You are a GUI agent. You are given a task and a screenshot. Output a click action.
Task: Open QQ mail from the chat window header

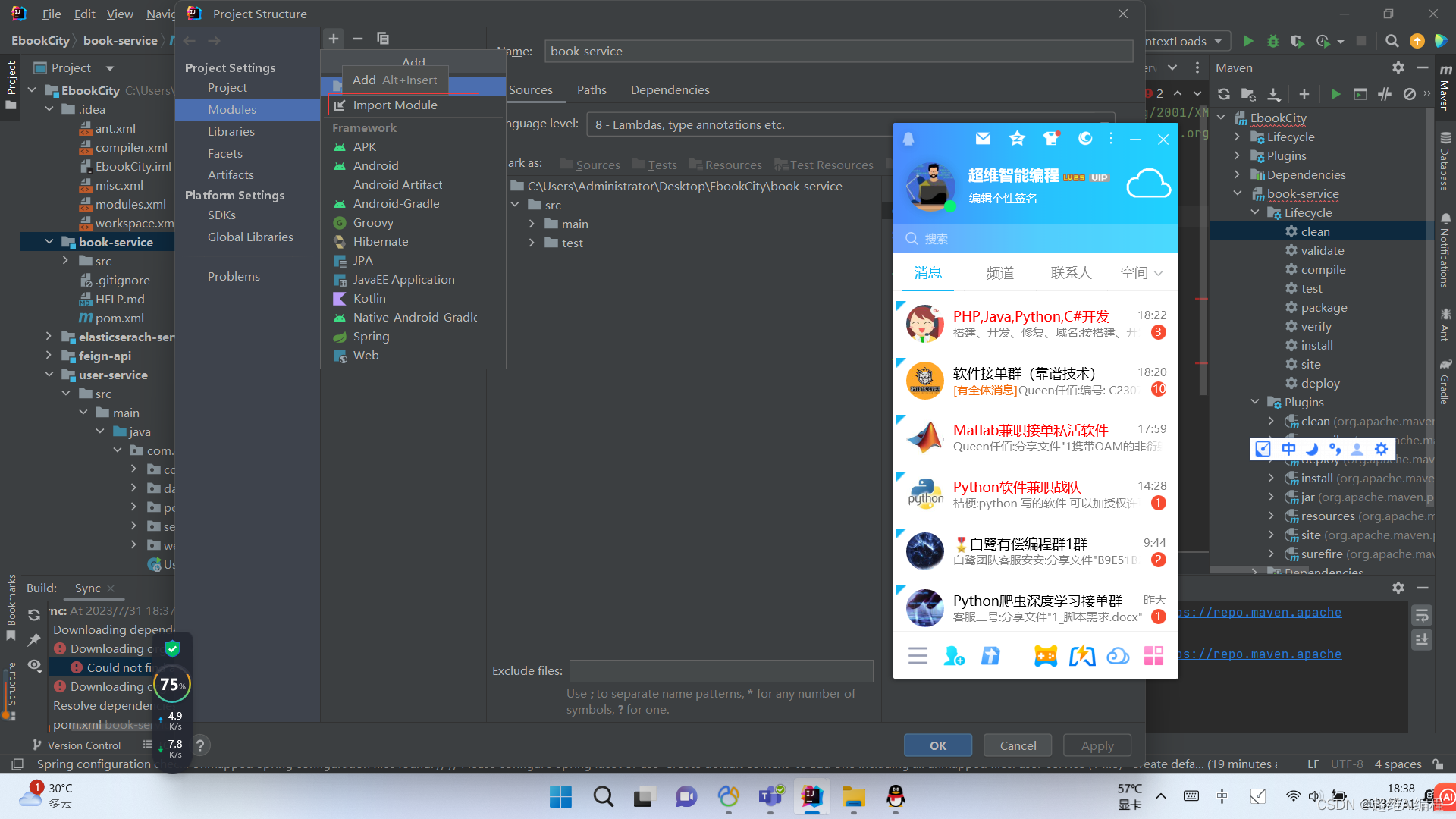pyautogui.click(x=983, y=139)
